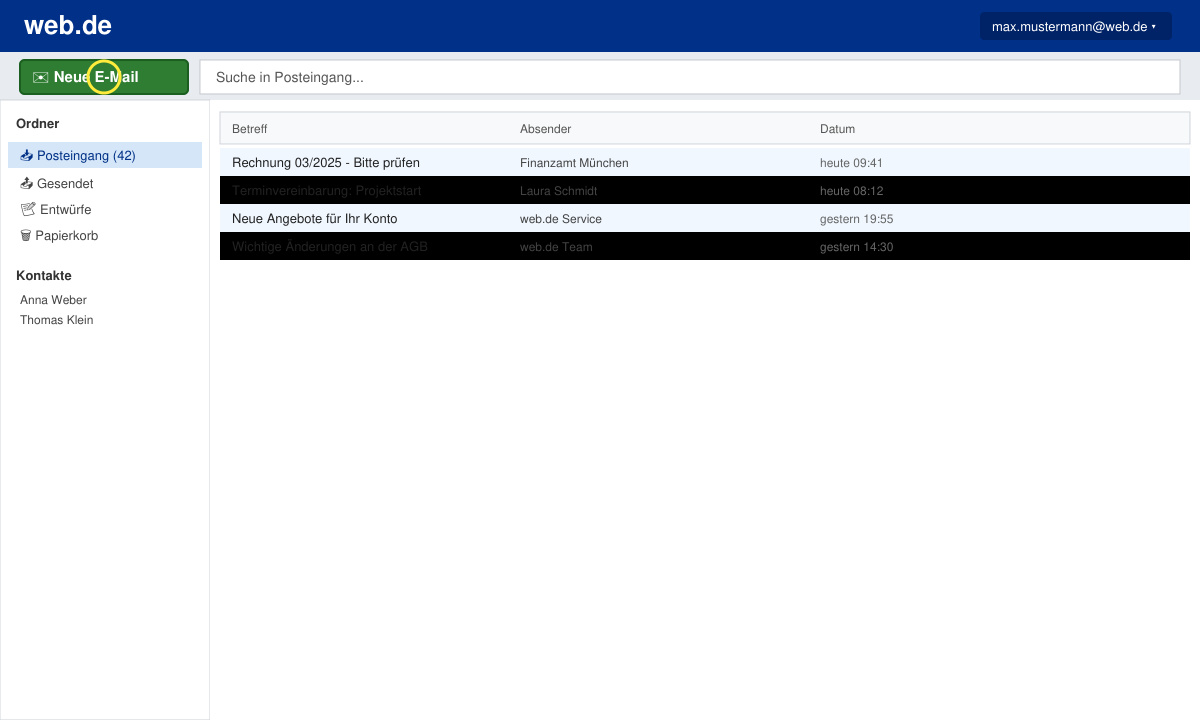Open mail "Wichtige Änderungen an der AGB"
1200x720 pixels.
pyautogui.click(x=330, y=246)
